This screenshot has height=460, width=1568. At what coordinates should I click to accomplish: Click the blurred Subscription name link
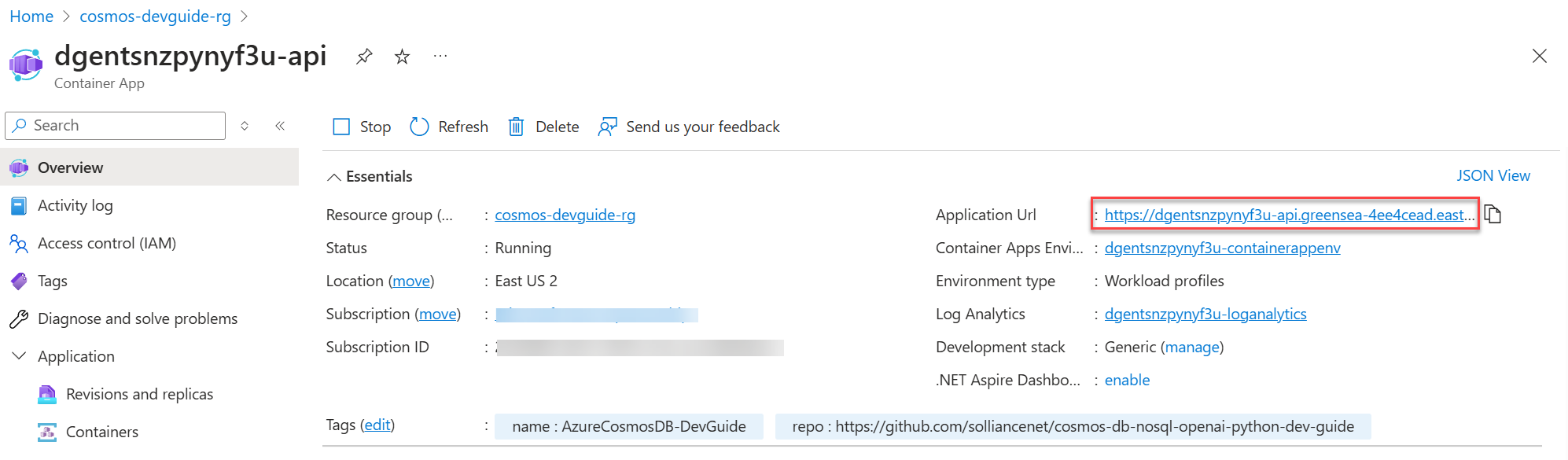tap(597, 315)
